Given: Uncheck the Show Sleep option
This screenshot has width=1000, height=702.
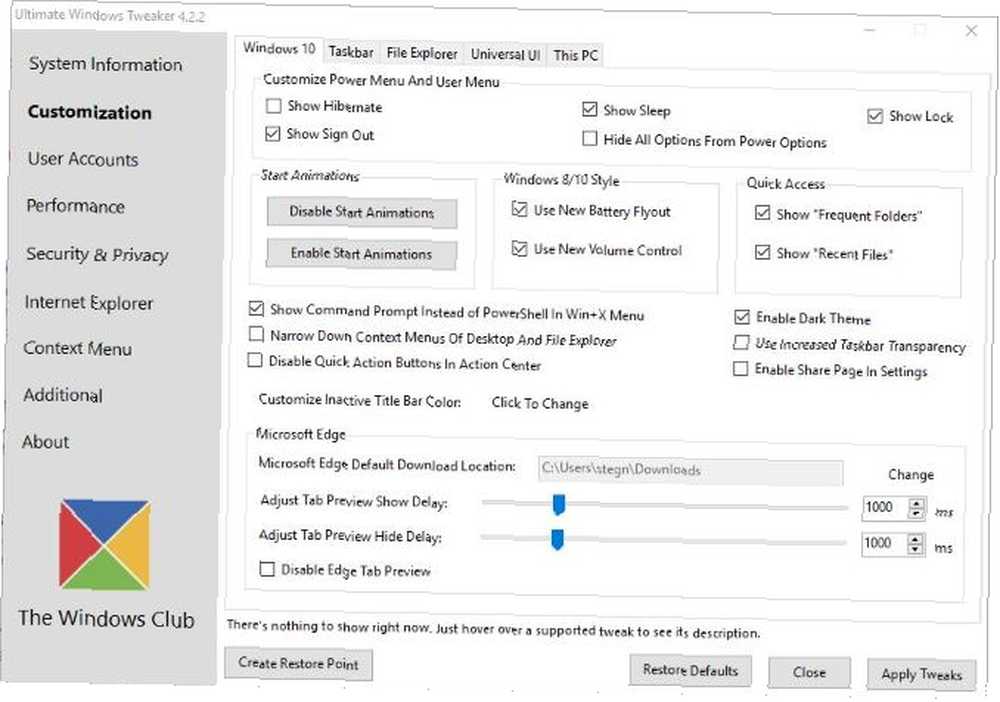Looking at the screenshot, I should tap(589, 109).
